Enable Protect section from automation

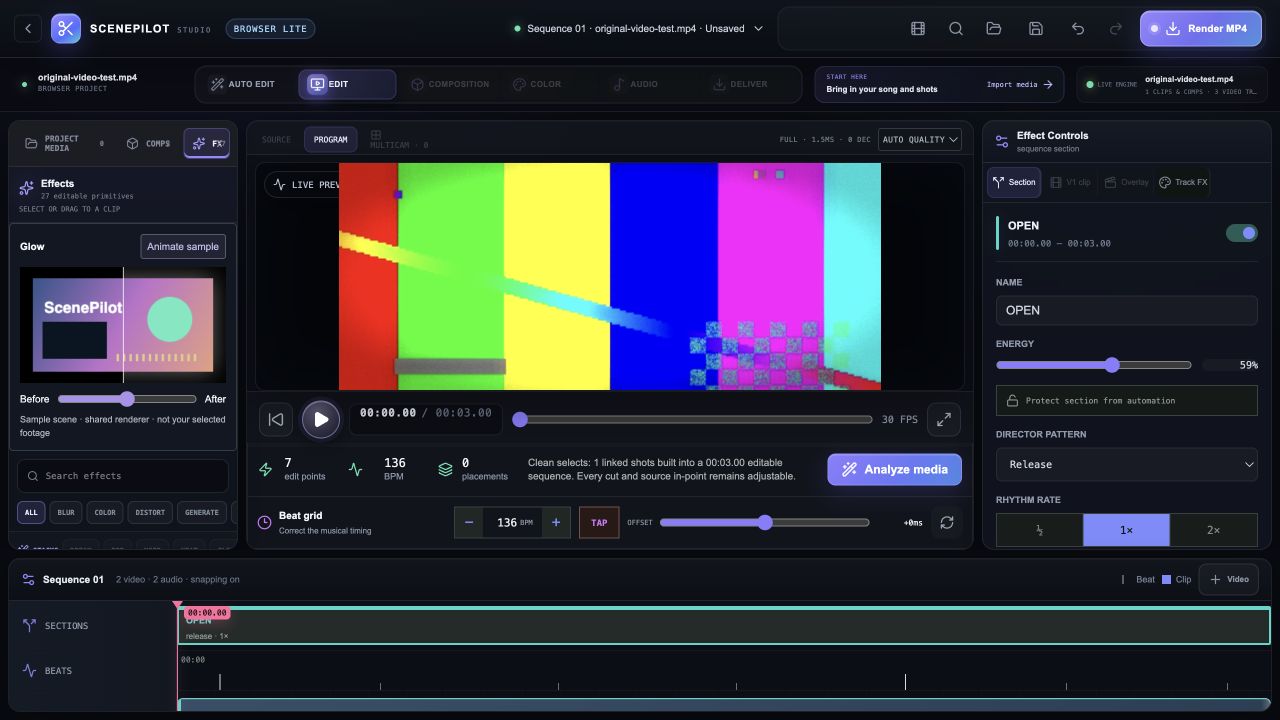click(x=1126, y=400)
